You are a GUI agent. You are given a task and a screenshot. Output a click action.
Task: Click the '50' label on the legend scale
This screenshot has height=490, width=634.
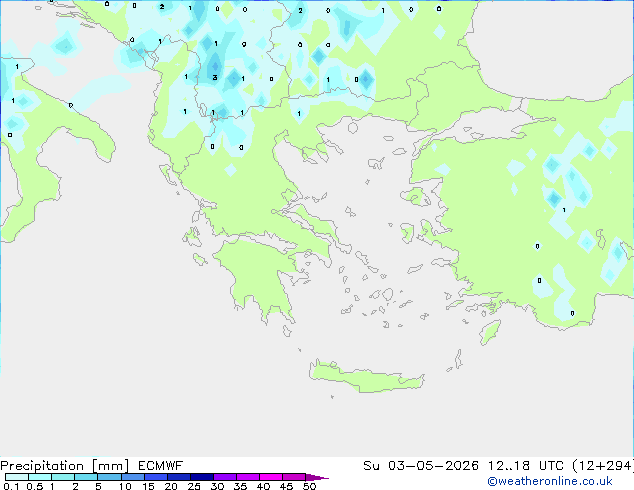pyautogui.click(x=309, y=487)
